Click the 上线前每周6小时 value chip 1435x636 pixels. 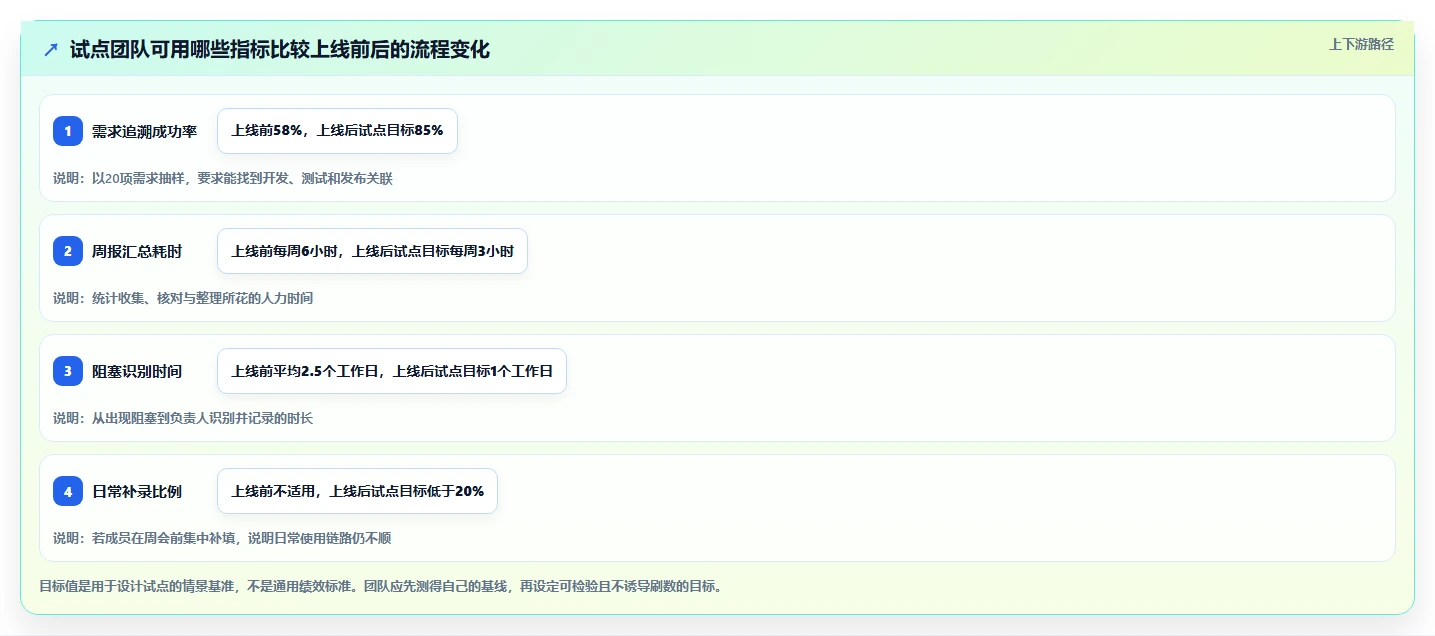click(x=372, y=251)
